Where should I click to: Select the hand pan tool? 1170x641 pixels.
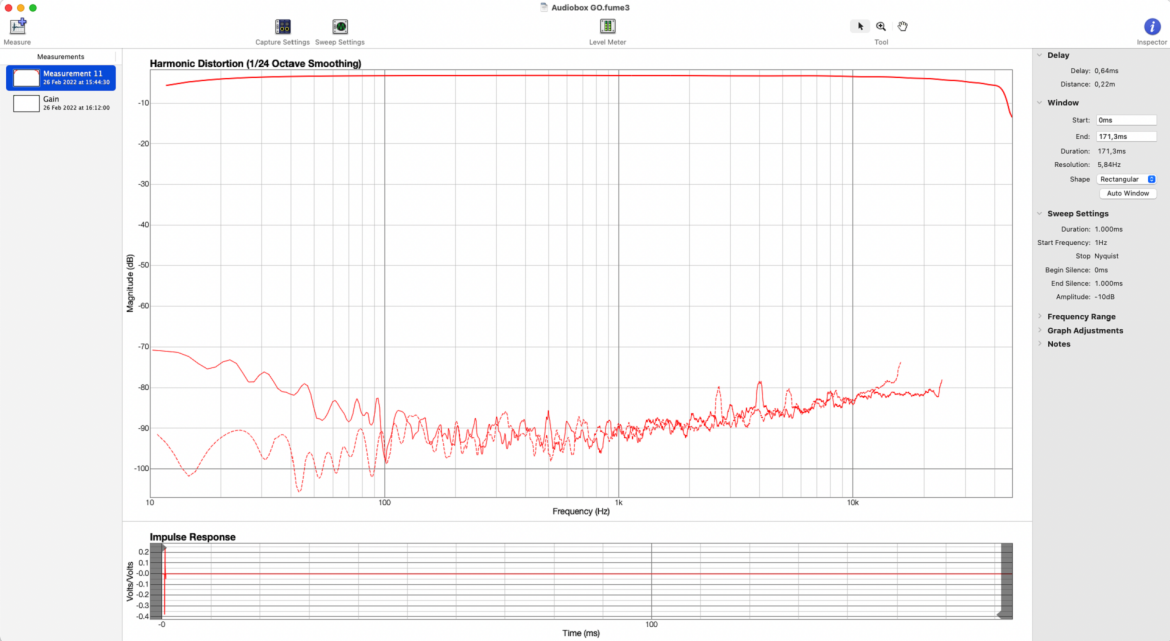tap(902, 26)
